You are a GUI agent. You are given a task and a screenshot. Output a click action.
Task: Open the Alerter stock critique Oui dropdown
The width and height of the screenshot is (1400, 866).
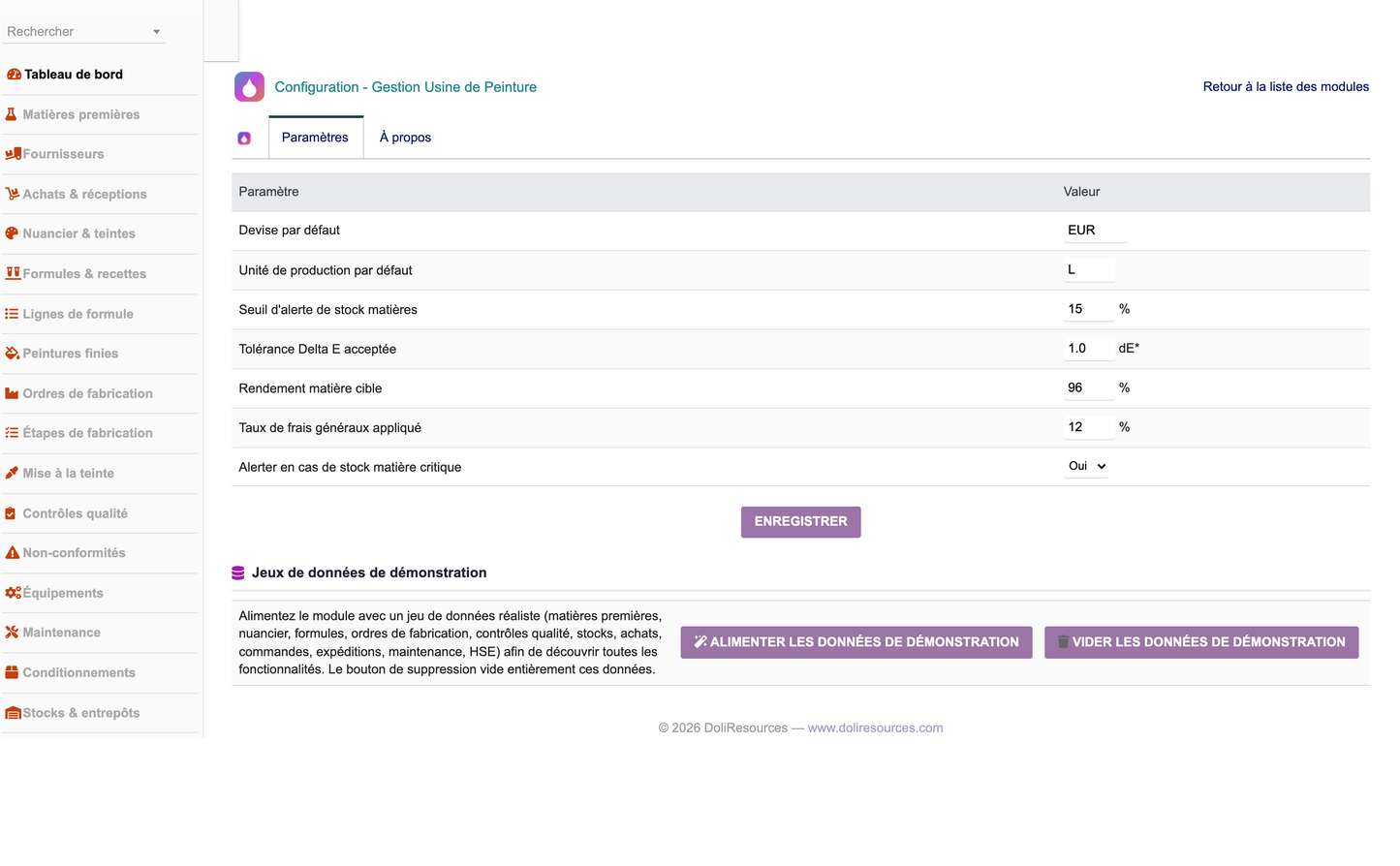(1086, 466)
